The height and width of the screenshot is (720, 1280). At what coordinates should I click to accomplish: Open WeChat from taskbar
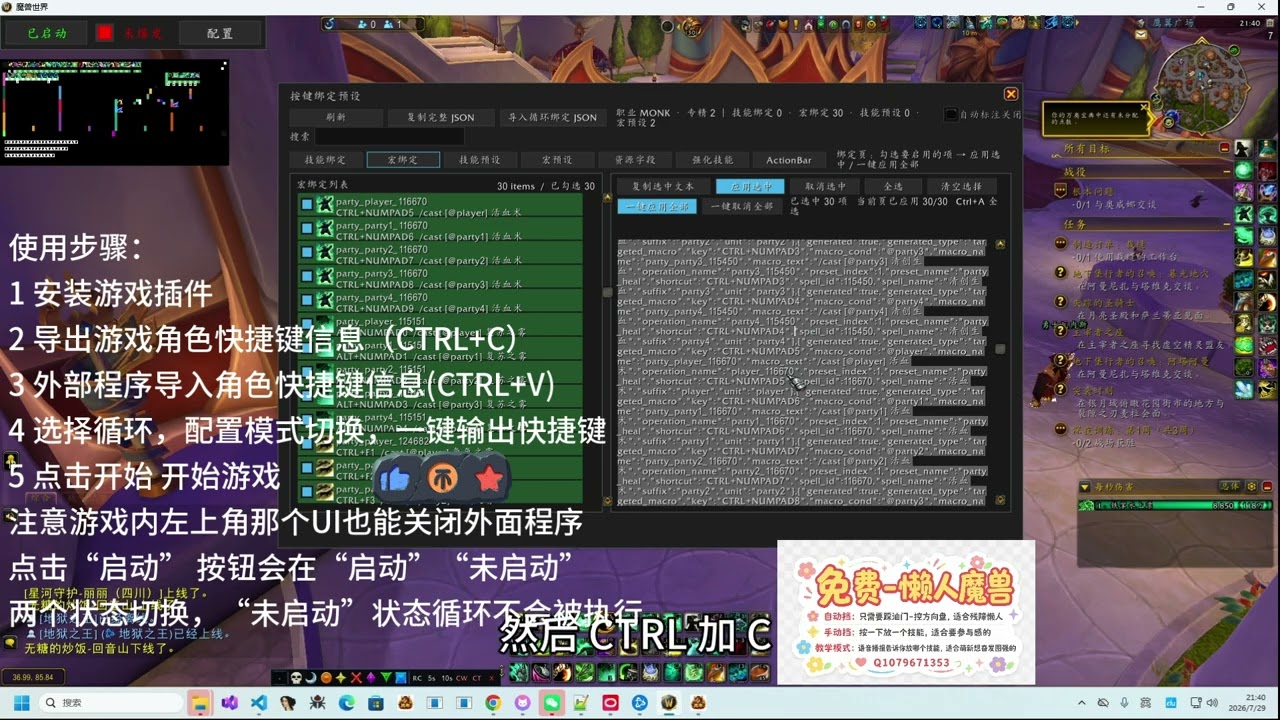[552, 702]
